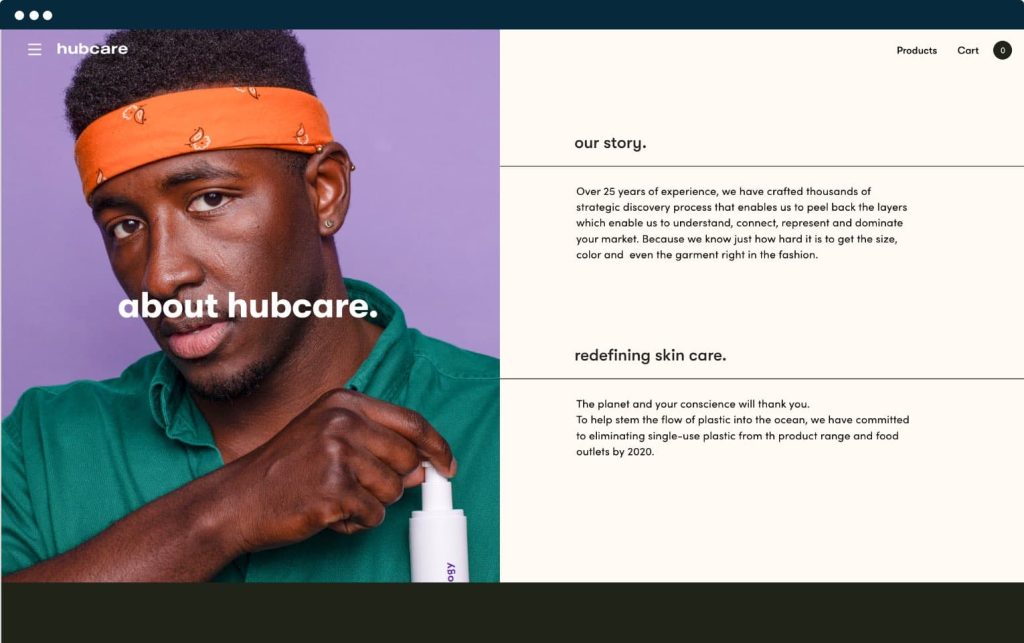
Task: Click the middle window control dot
Action: [34, 15]
